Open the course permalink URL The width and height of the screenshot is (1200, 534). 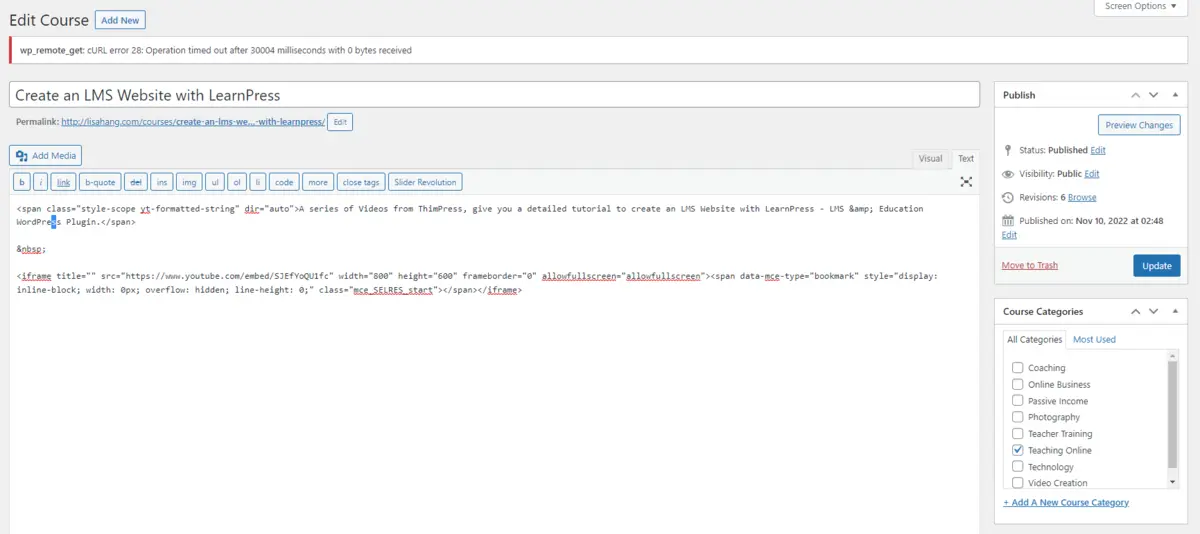[193, 122]
